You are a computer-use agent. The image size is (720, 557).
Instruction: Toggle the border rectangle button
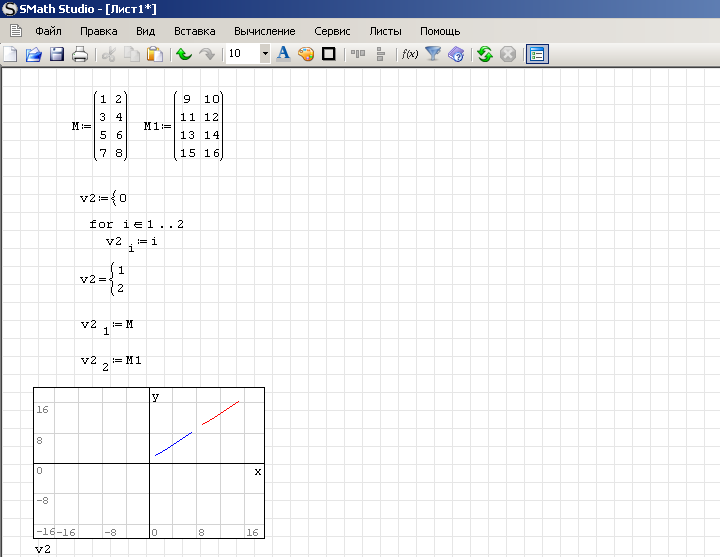pos(328,54)
